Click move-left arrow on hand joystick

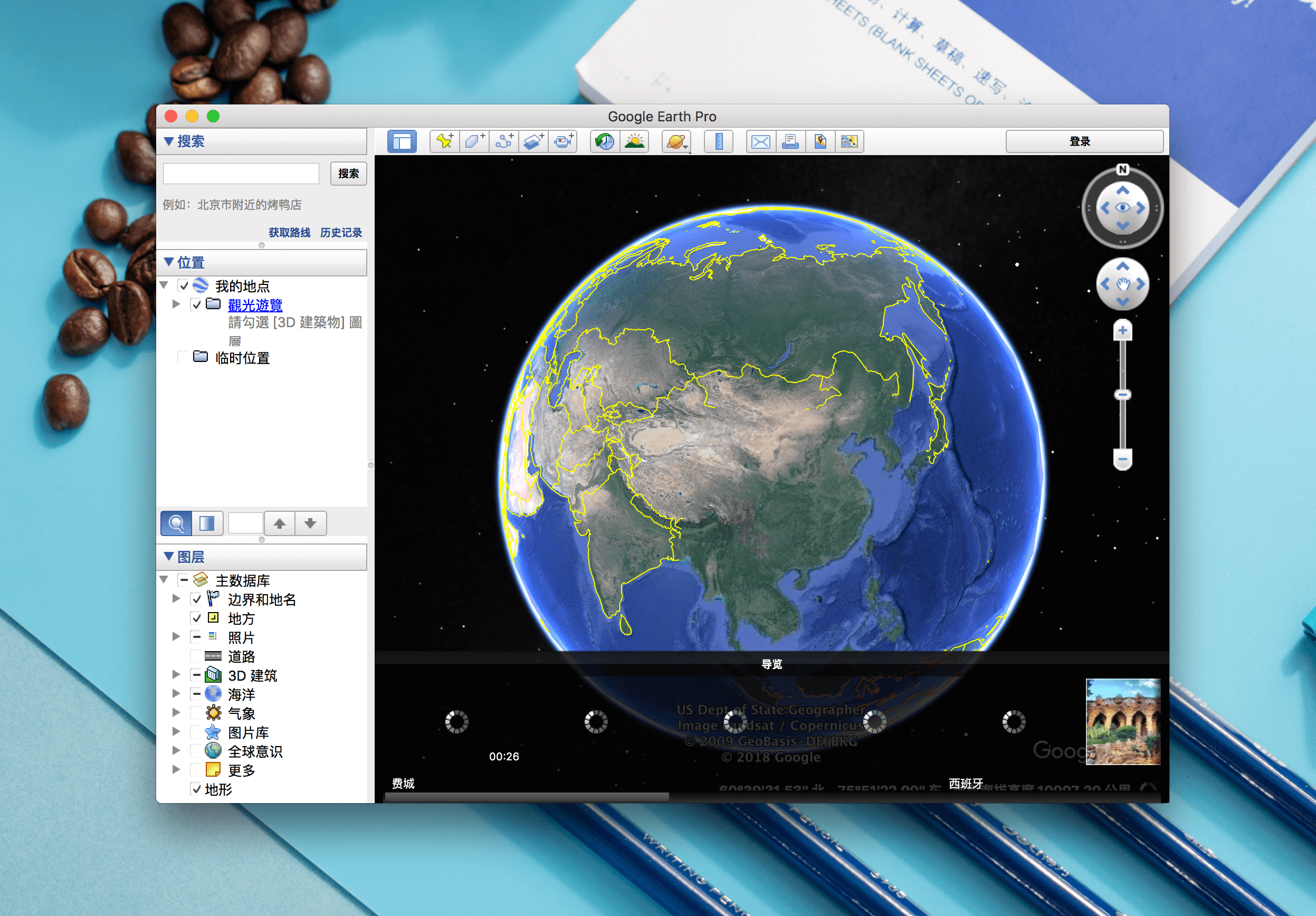coord(1104,284)
